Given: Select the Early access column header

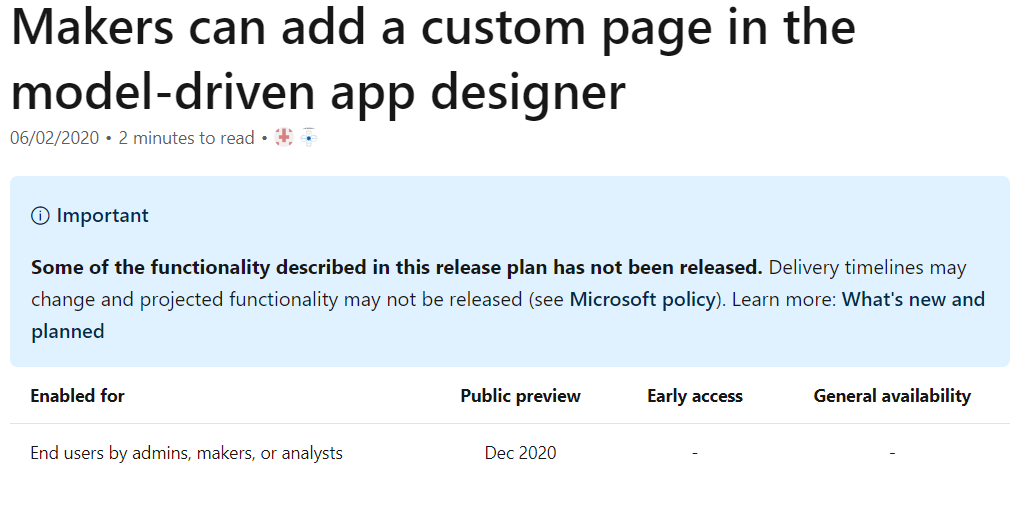Looking at the screenshot, I should (x=695, y=396).
